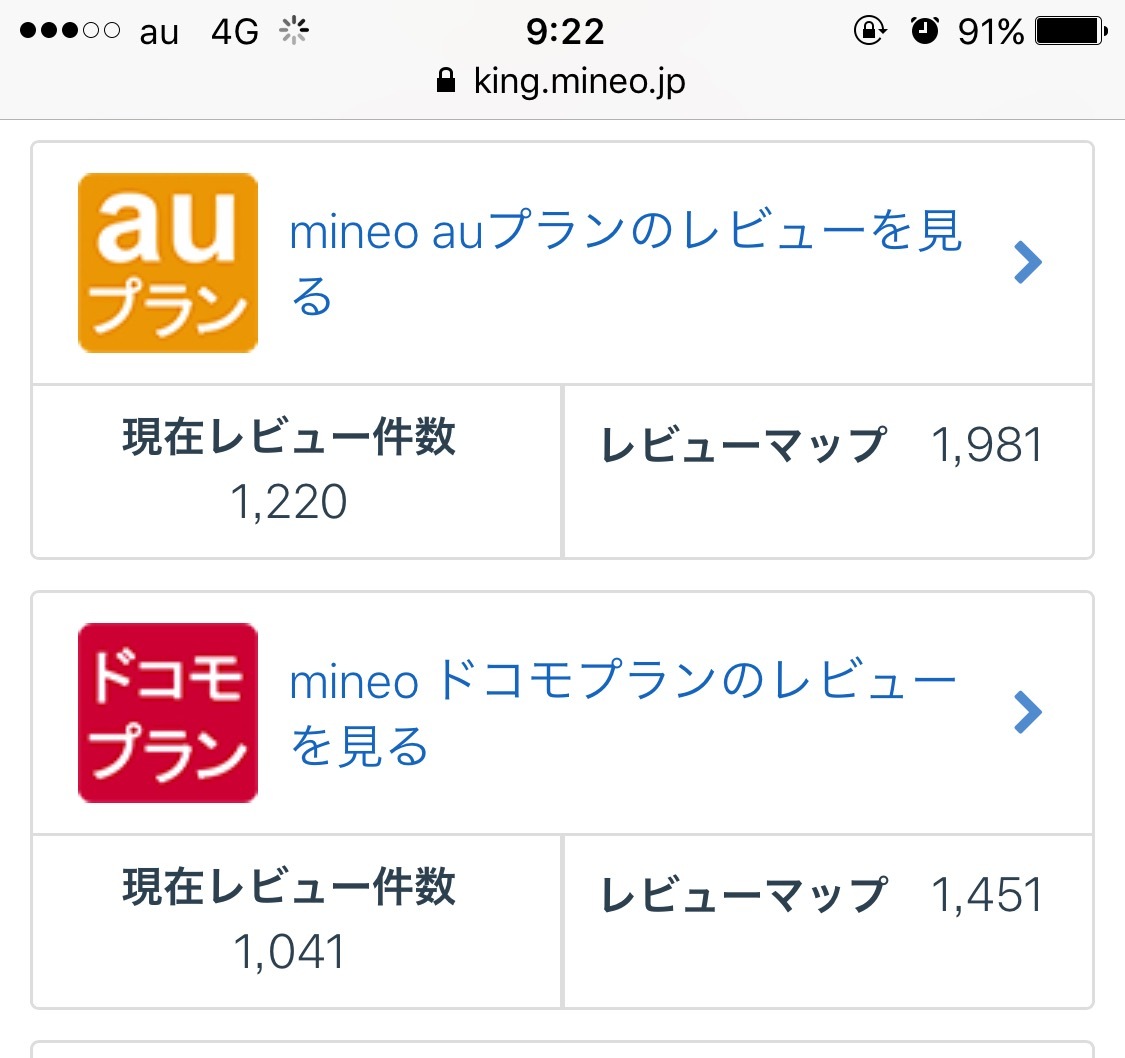Image resolution: width=1125 pixels, height=1058 pixels.
Task: Tap the battery icon in status bar
Action: tap(1071, 32)
